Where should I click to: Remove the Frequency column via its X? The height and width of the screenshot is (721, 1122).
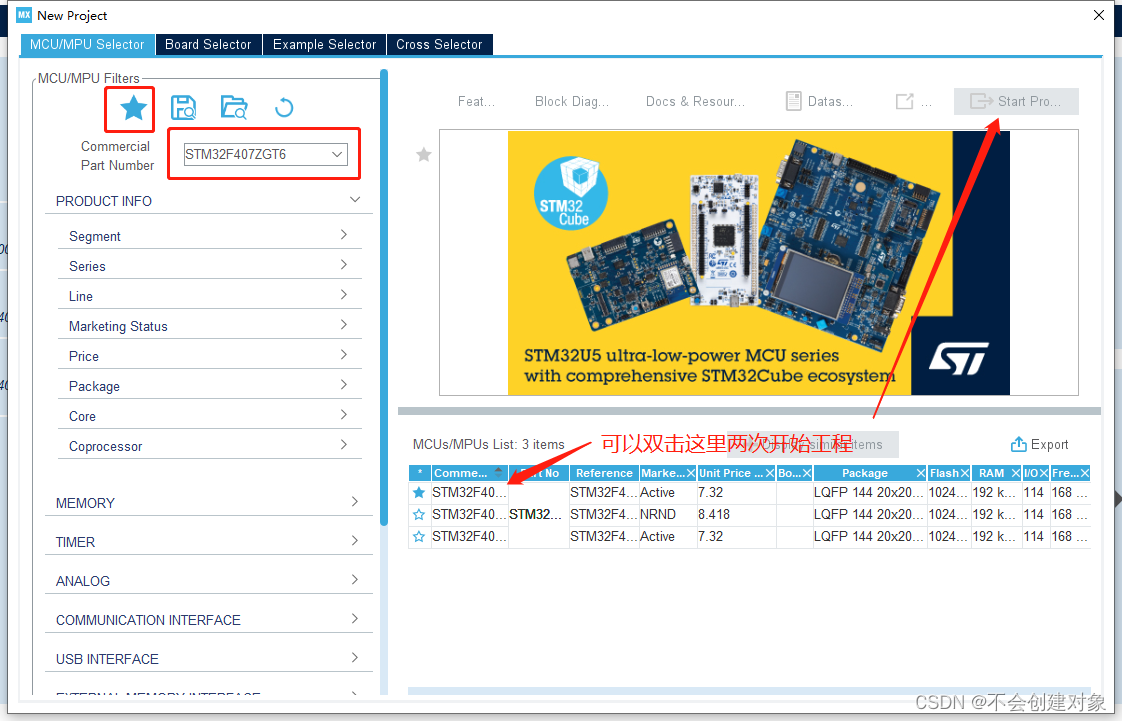[1085, 474]
